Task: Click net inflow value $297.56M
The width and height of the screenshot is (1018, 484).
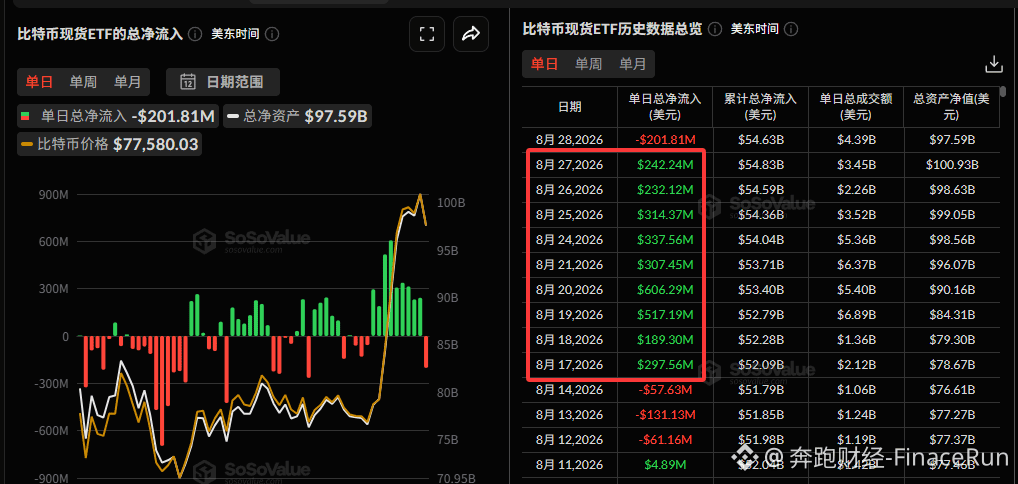Action: (665, 364)
